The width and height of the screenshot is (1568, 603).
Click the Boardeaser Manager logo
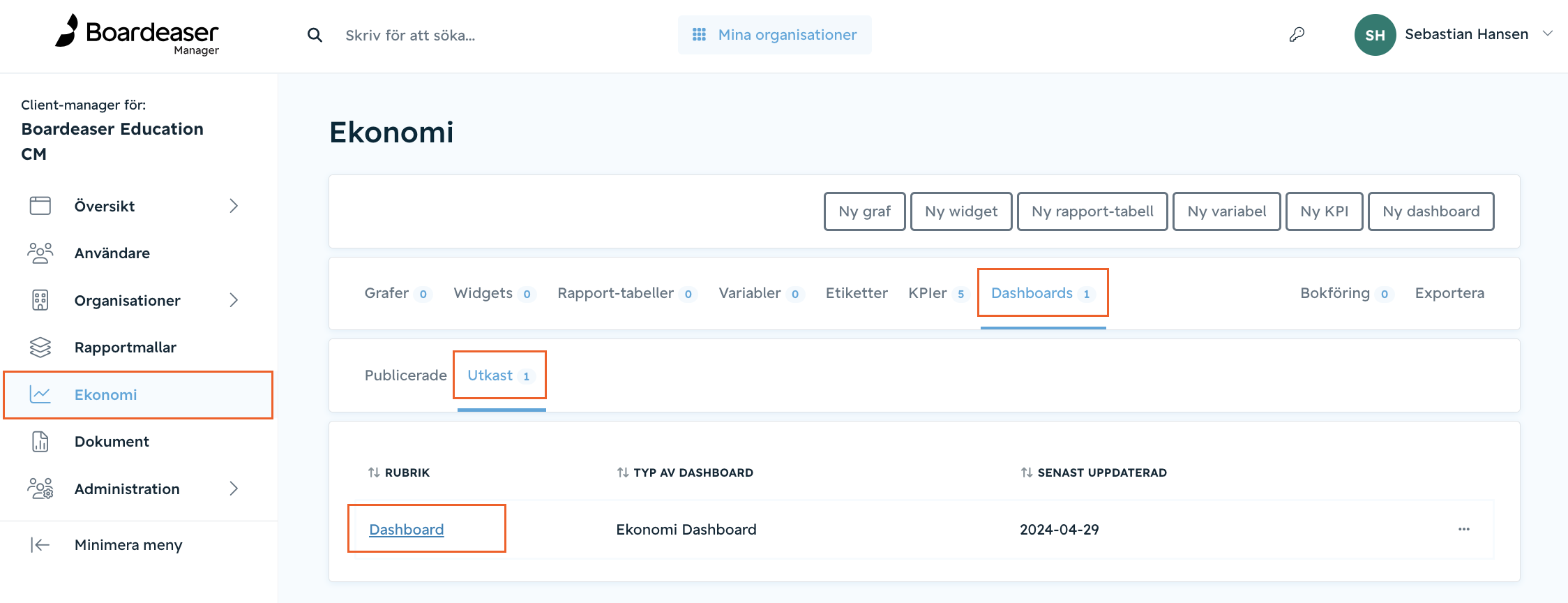tap(137, 34)
